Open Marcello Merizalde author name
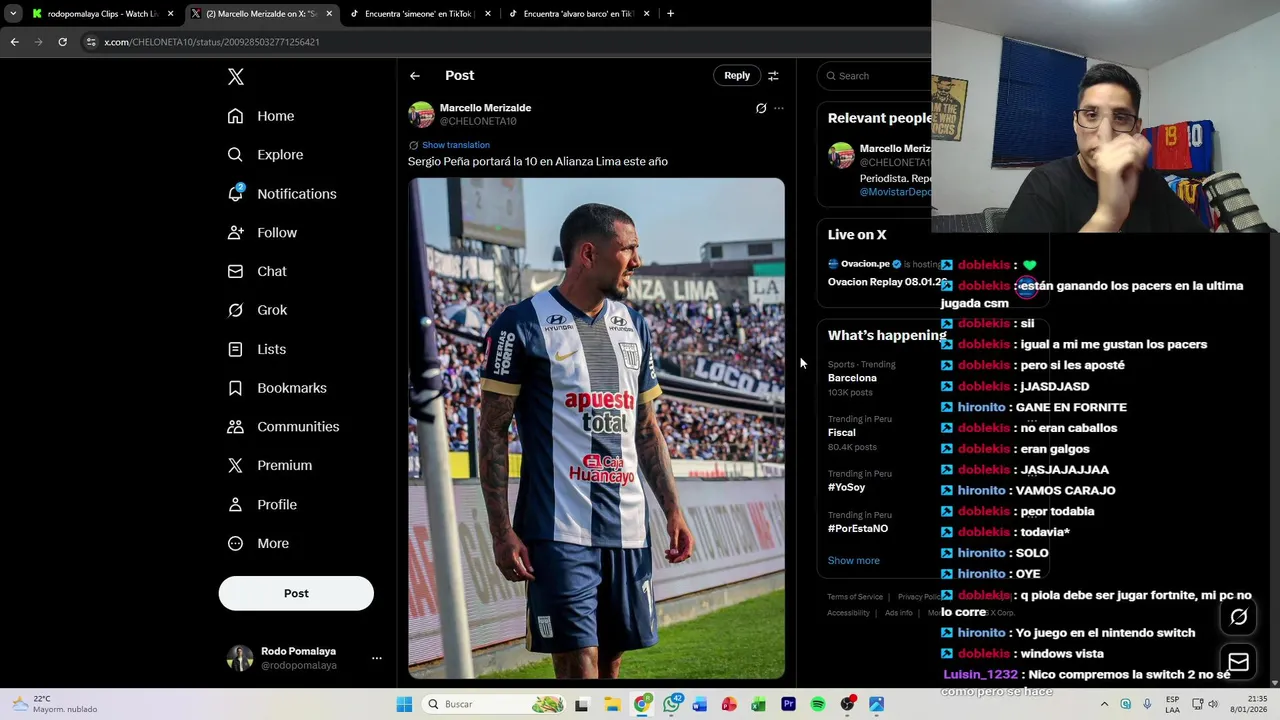Image resolution: width=1280 pixels, height=720 pixels. (x=485, y=108)
